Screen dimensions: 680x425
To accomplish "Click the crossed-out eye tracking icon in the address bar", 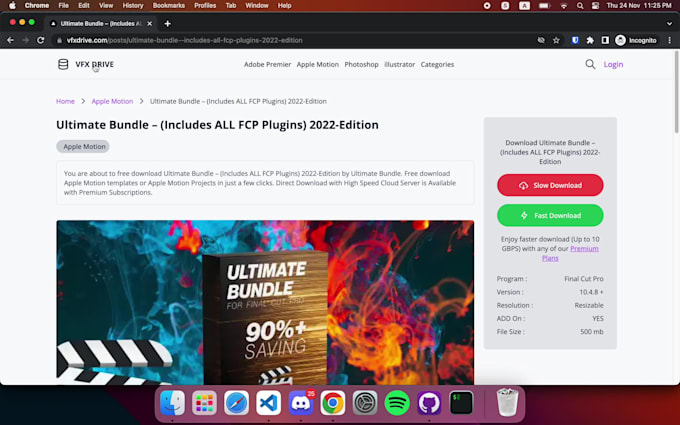I will [x=541, y=40].
